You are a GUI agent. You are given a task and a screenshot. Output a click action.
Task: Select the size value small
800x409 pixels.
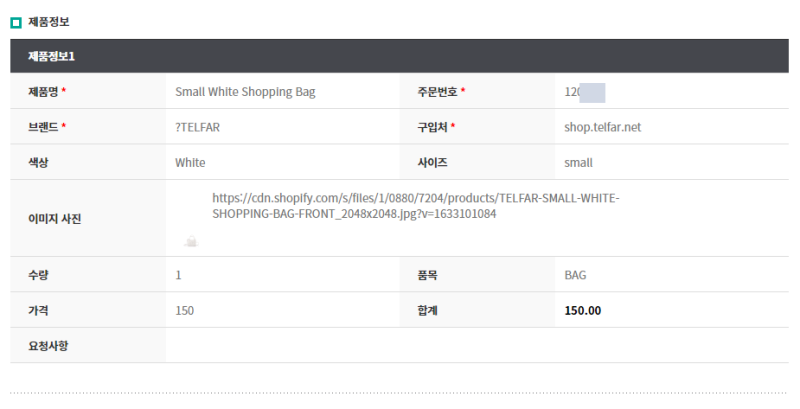pyautogui.click(x=579, y=163)
